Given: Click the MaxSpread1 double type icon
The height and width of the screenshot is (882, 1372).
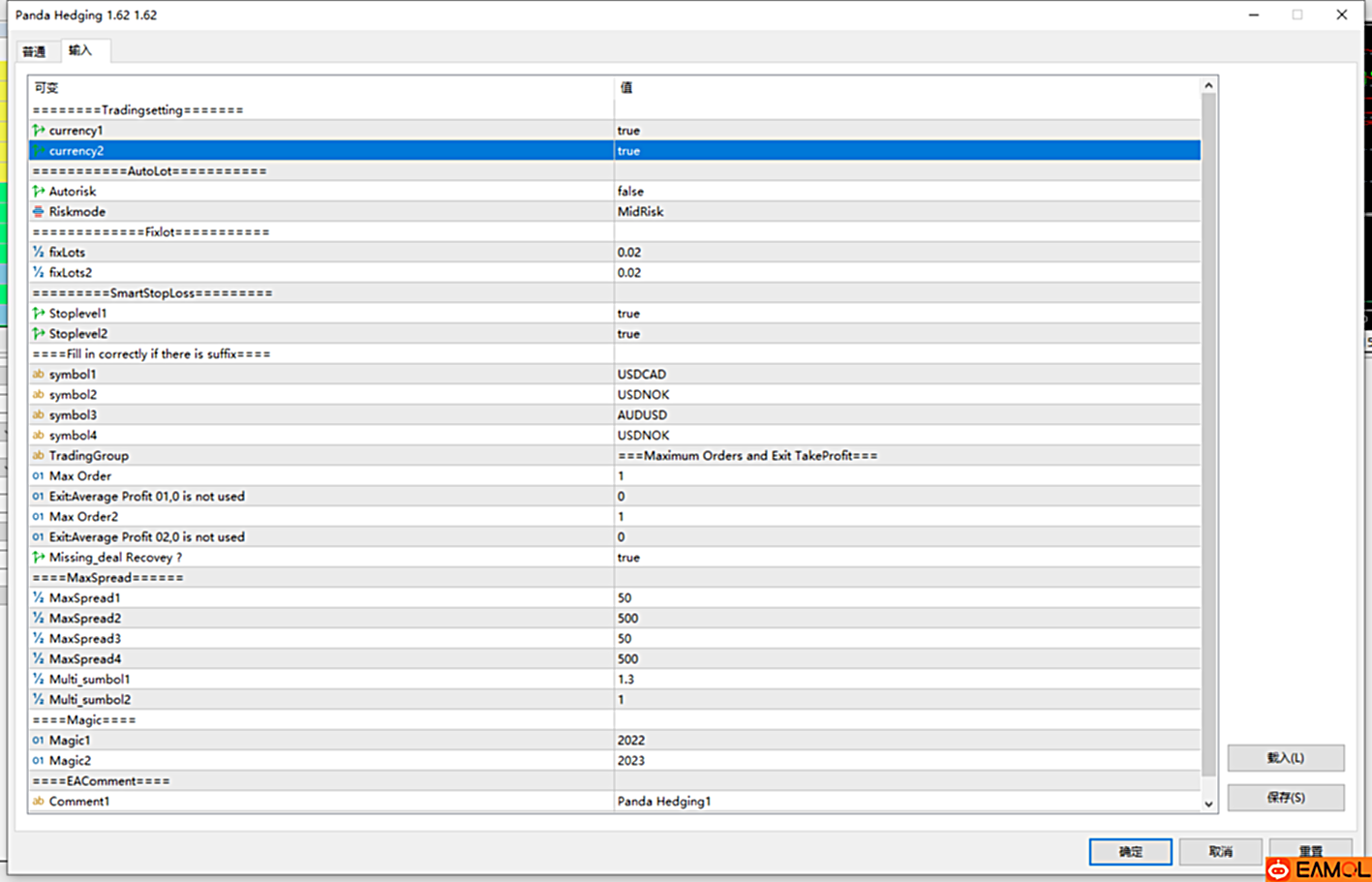Looking at the screenshot, I should coord(39,597).
